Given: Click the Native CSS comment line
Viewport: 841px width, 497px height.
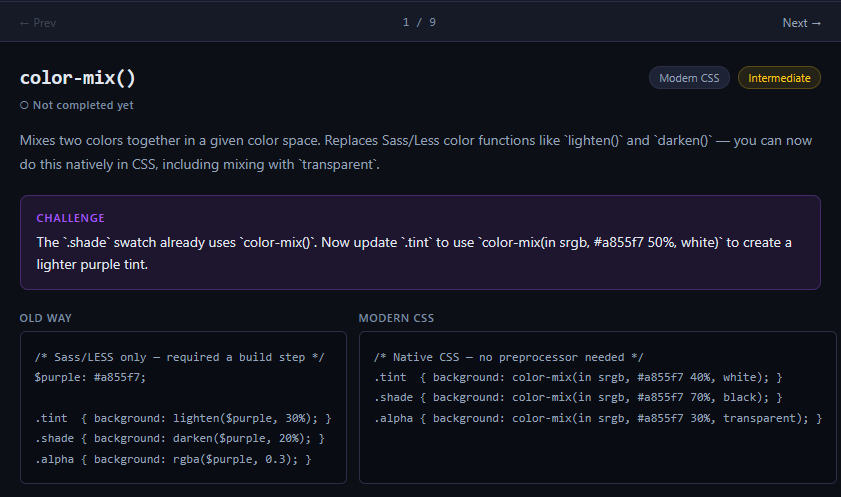Looking at the screenshot, I should click(x=508, y=357).
